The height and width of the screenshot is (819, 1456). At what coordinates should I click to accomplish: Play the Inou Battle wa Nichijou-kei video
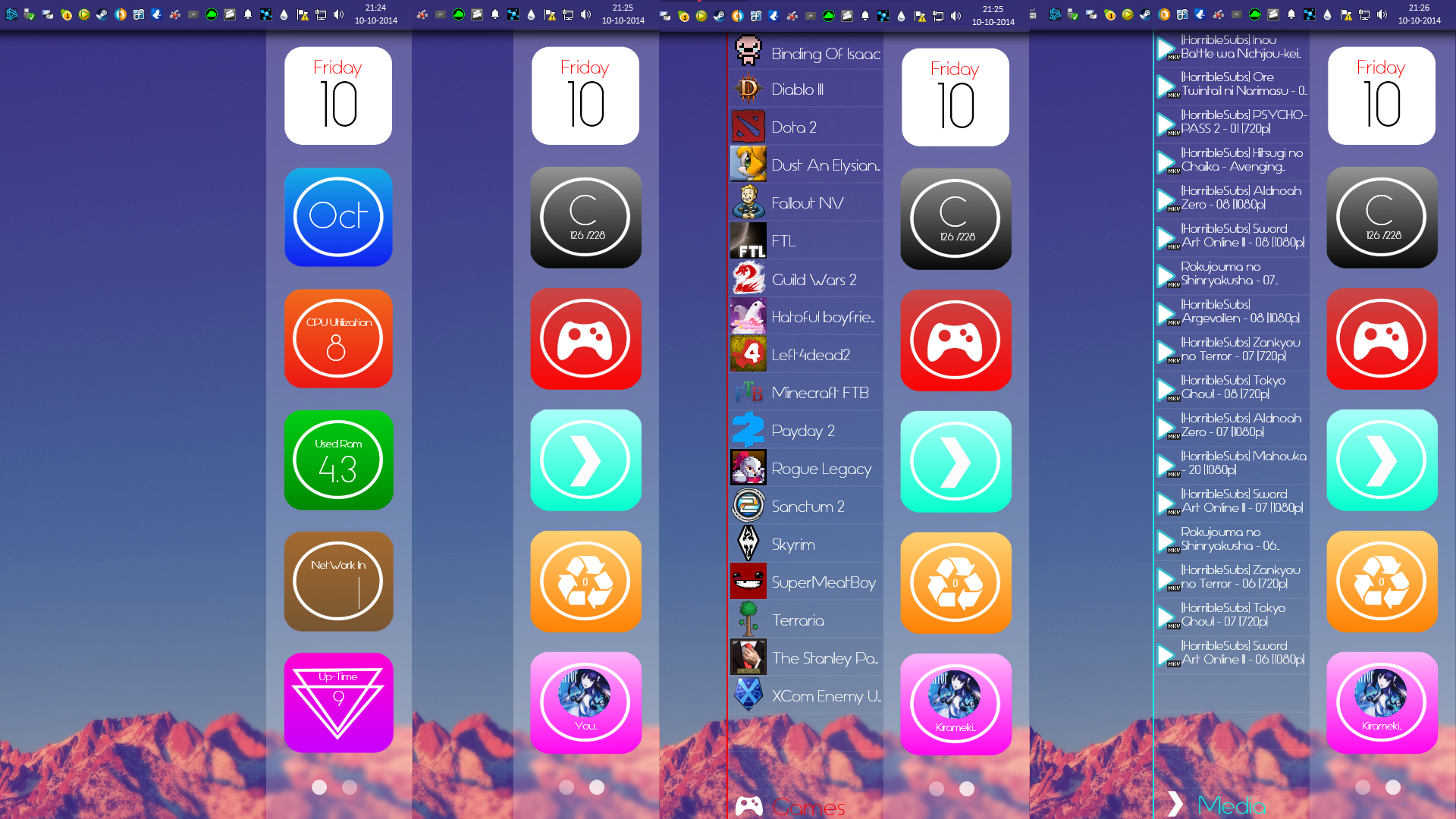[1232, 47]
